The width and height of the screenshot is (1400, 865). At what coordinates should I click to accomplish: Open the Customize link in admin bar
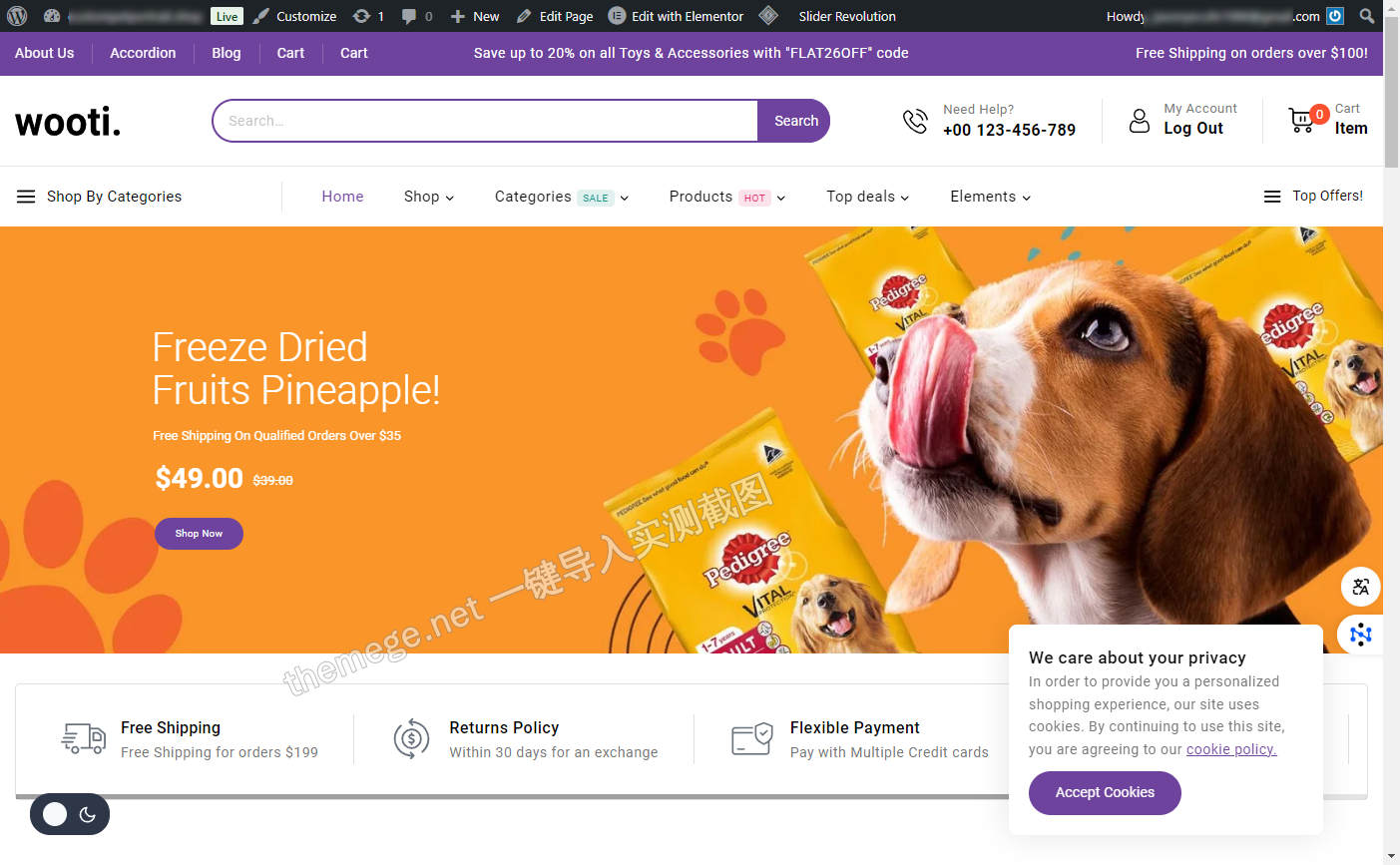pyautogui.click(x=294, y=16)
